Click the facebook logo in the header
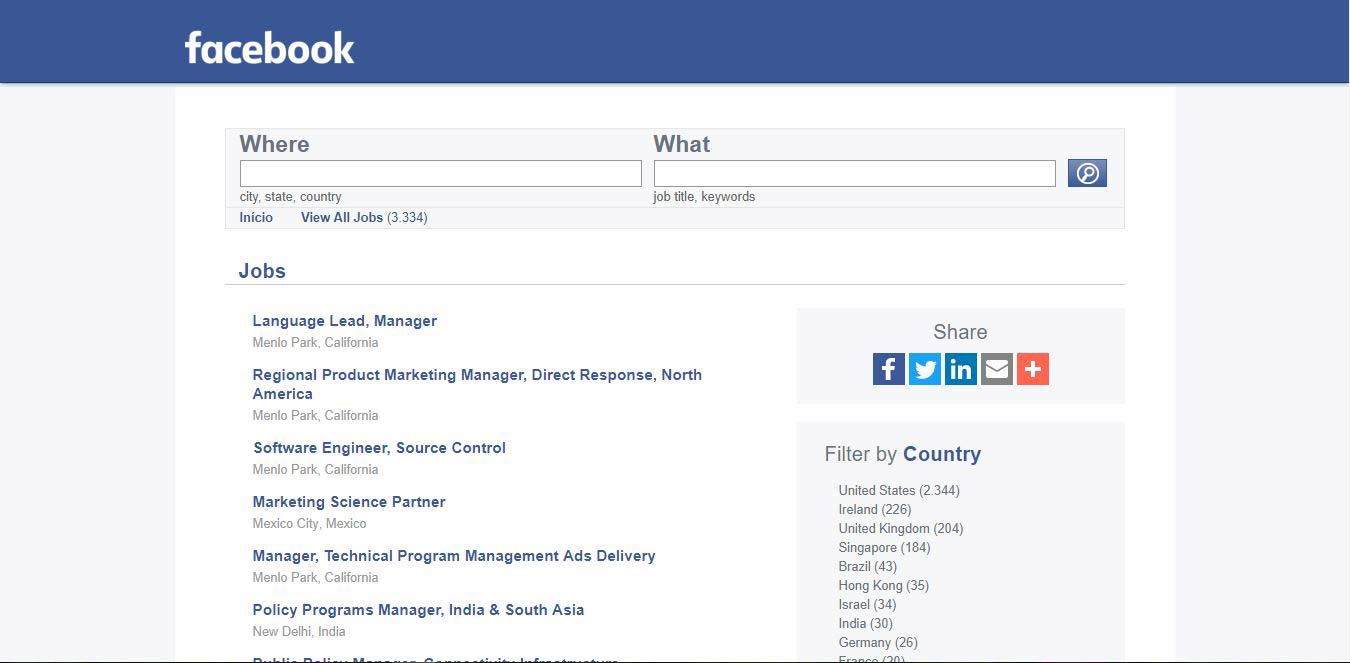Screen dimensions: 1350x663 tap(268, 47)
